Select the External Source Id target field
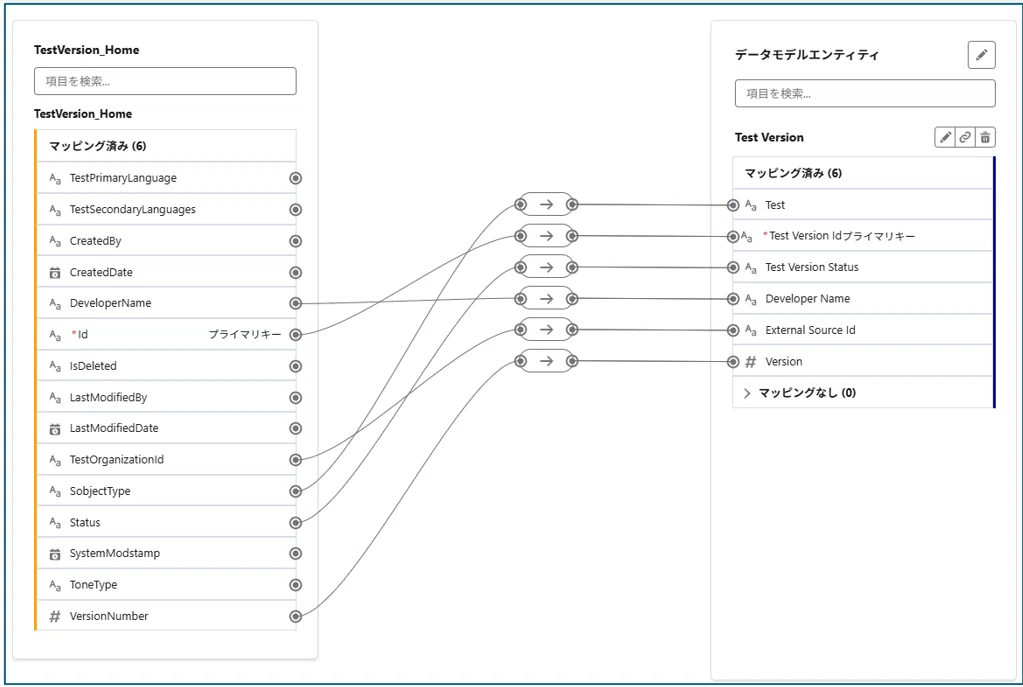 (863, 330)
